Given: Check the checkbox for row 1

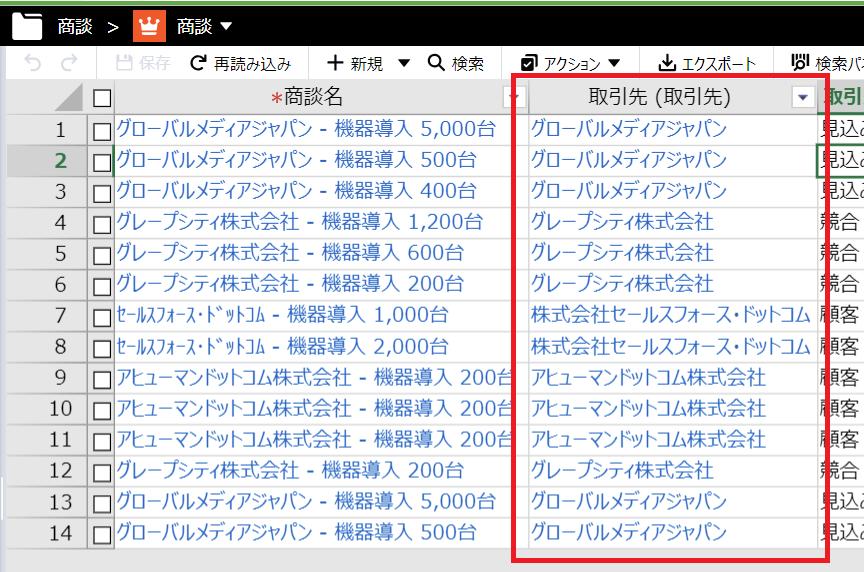Looking at the screenshot, I should tap(102, 132).
